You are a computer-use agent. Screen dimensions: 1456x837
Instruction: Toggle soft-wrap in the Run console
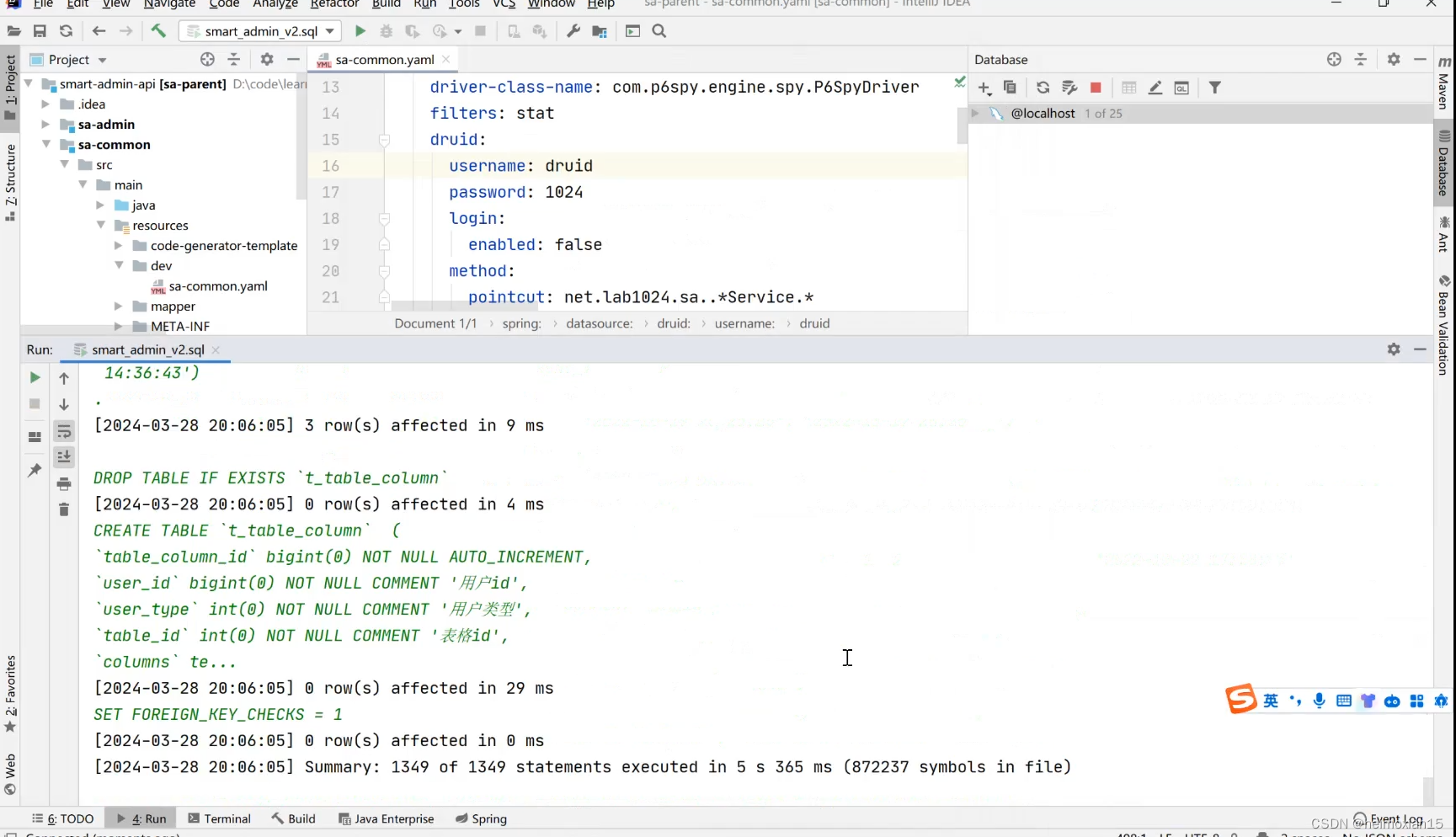click(x=64, y=431)
